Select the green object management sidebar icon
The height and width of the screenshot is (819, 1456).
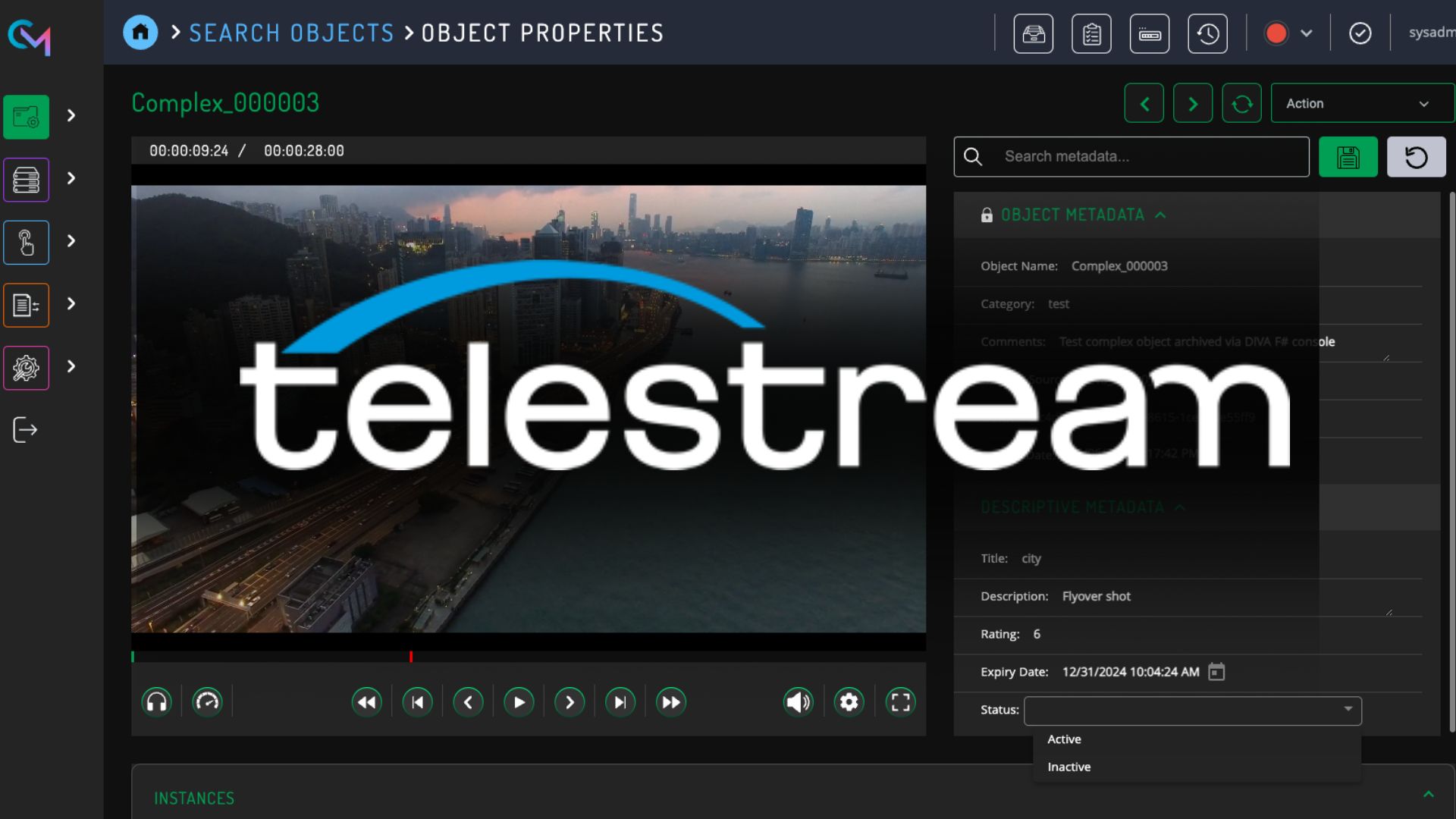coord(26,117)
